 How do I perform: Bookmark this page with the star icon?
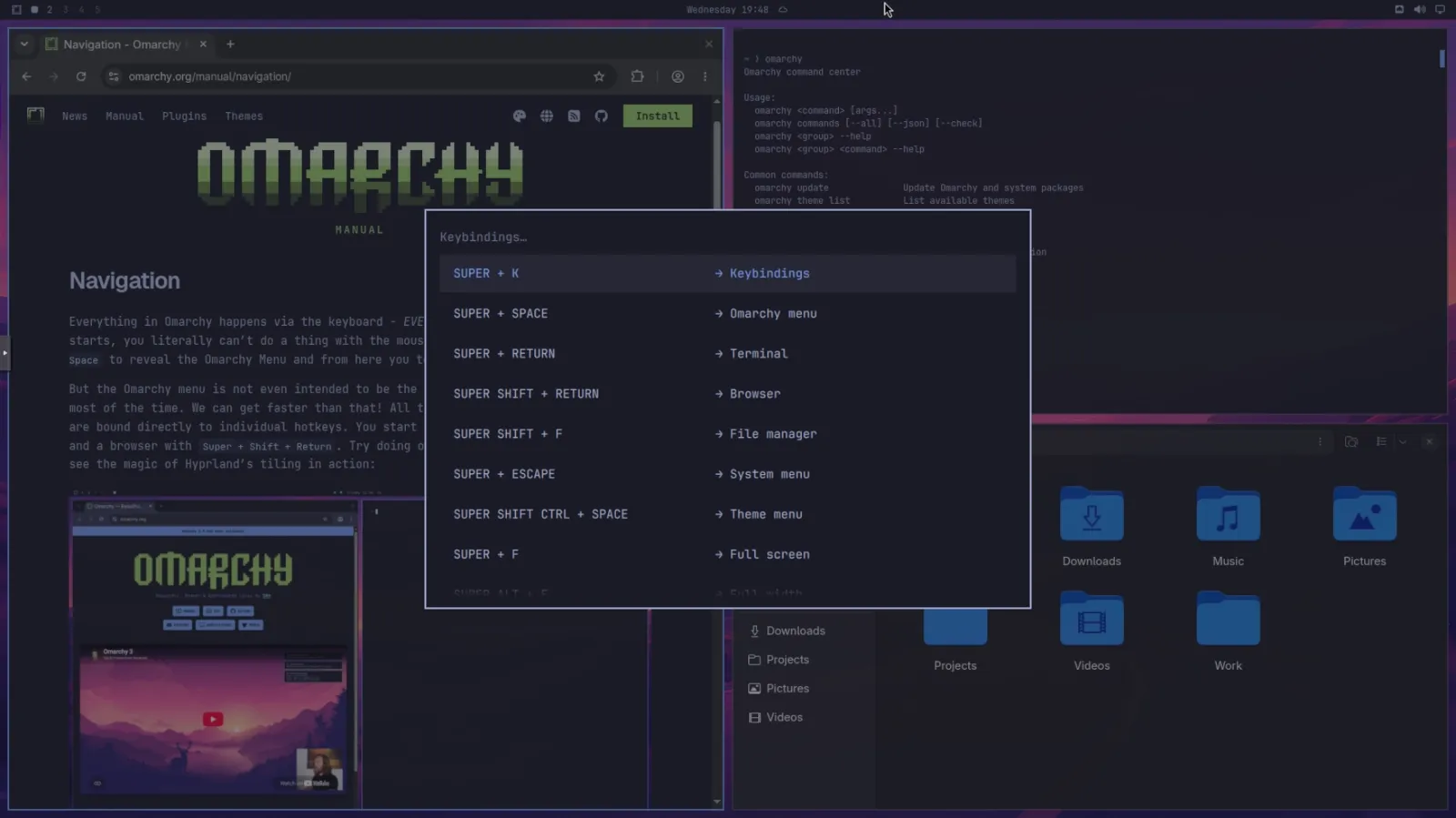(599, 76)
